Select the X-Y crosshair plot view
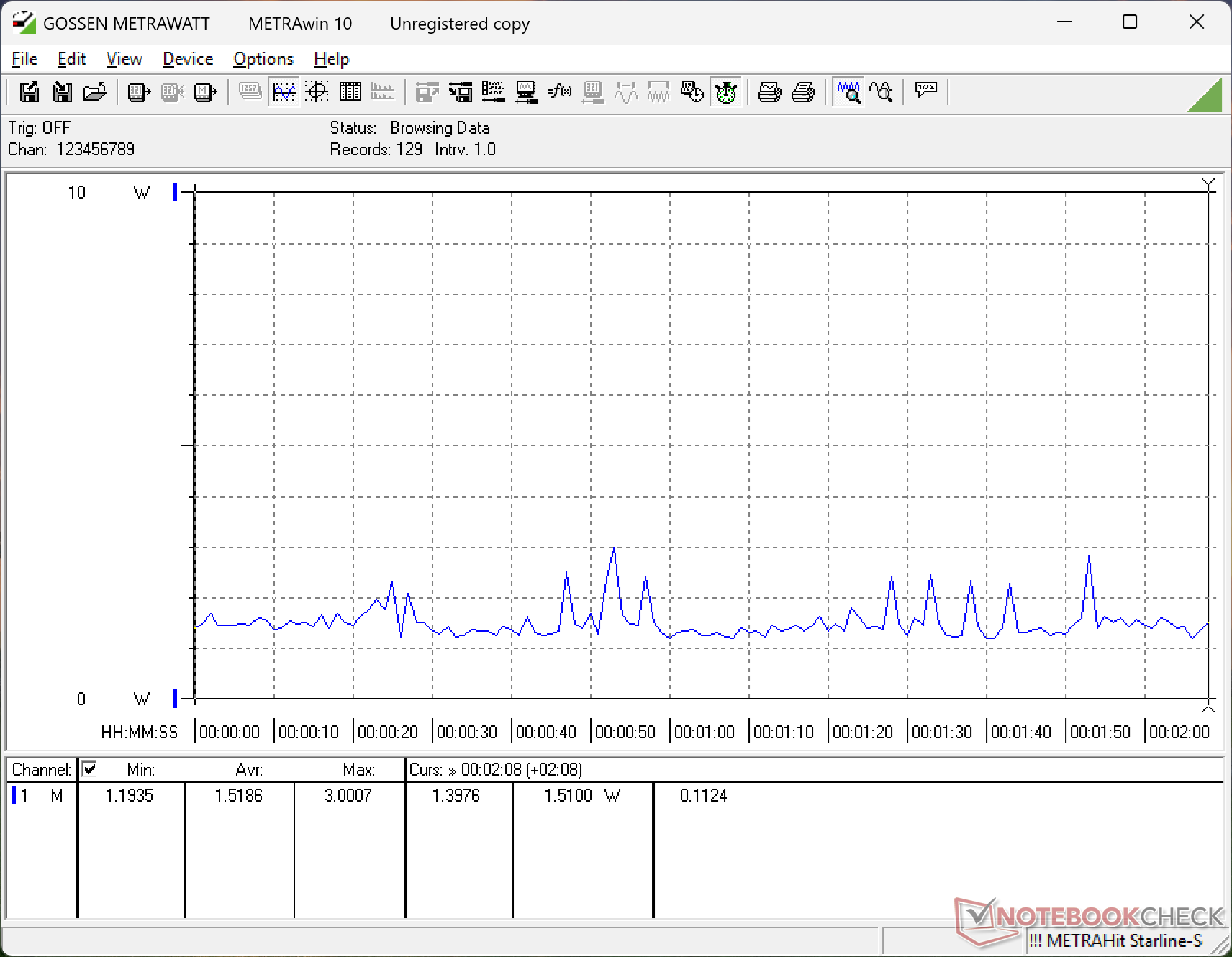The height and width of the screenshot is (957, 1232). click(317, 92)
